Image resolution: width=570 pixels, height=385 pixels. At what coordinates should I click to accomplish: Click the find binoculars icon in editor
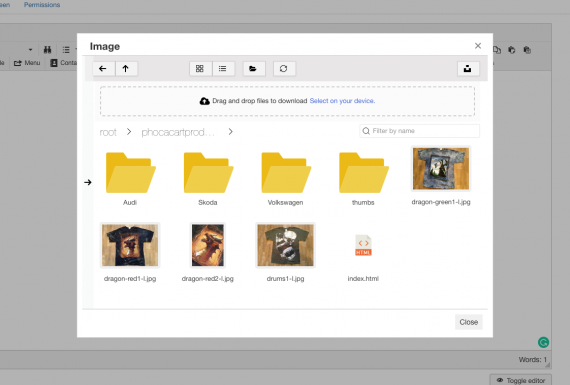48,50
